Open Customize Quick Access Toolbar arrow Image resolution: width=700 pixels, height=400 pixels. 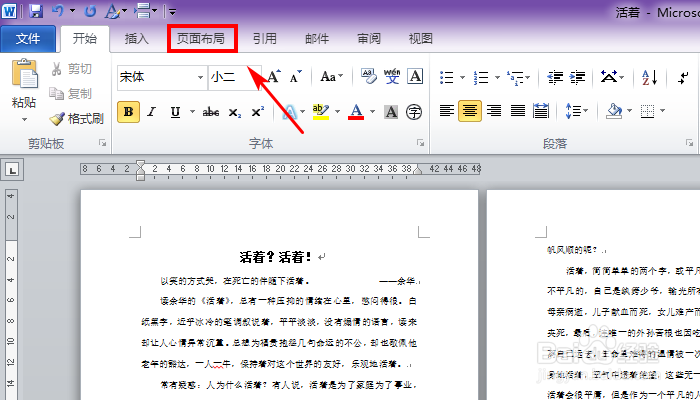172,12
